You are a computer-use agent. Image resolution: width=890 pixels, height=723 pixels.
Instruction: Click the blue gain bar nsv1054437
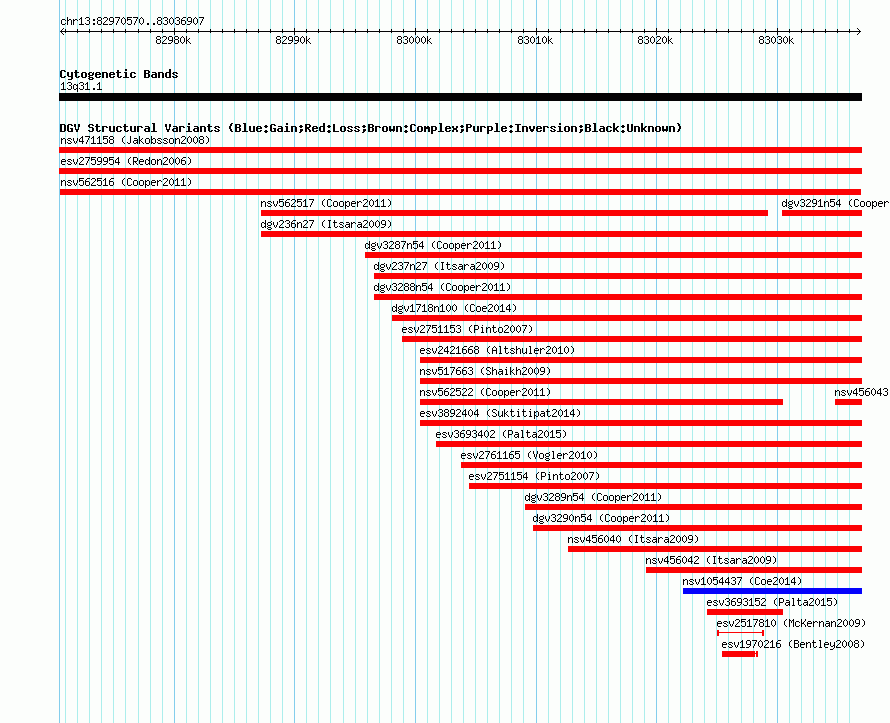tap(772, 591)
